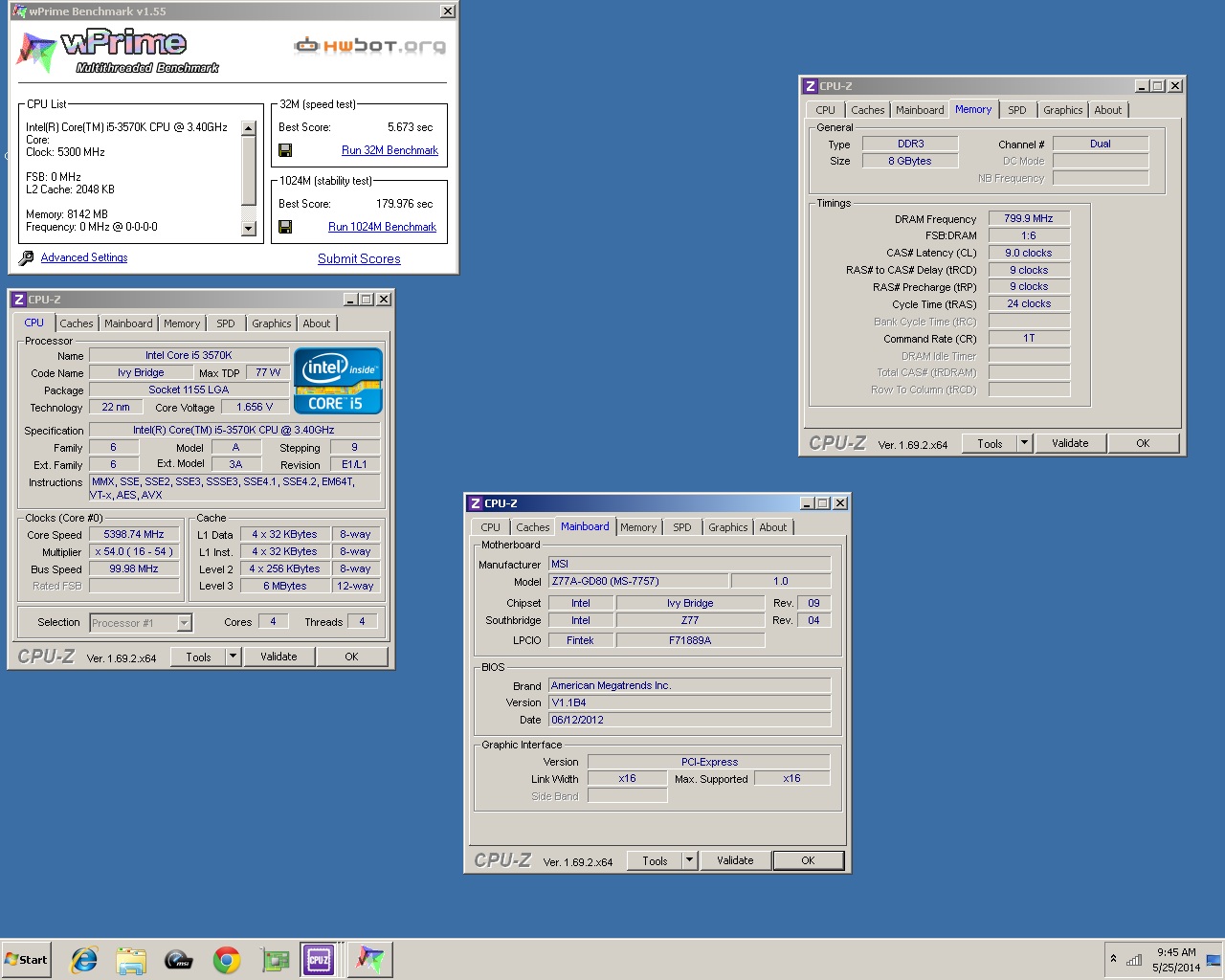This screenshot has height=980, width=1225.
Task: Show hidden tray icons arrow
Action: click(x=1113, y=959)
